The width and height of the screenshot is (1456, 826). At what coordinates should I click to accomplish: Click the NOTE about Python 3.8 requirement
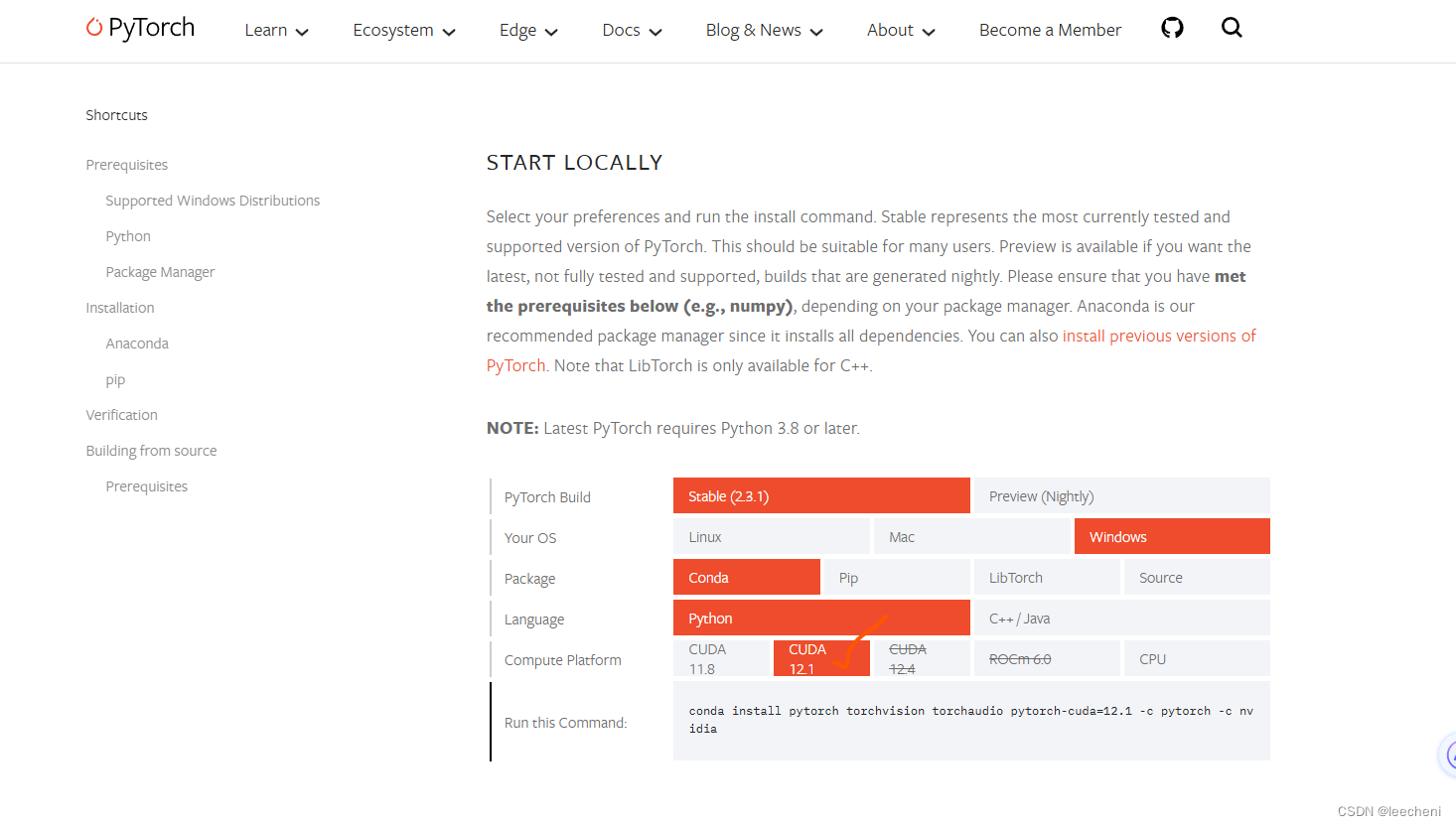click(x=673, y=428)
